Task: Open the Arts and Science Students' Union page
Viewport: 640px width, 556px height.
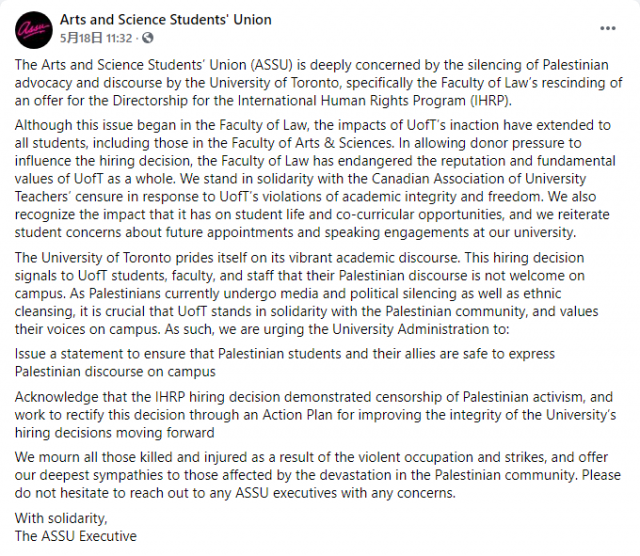Action: point(165,20)
